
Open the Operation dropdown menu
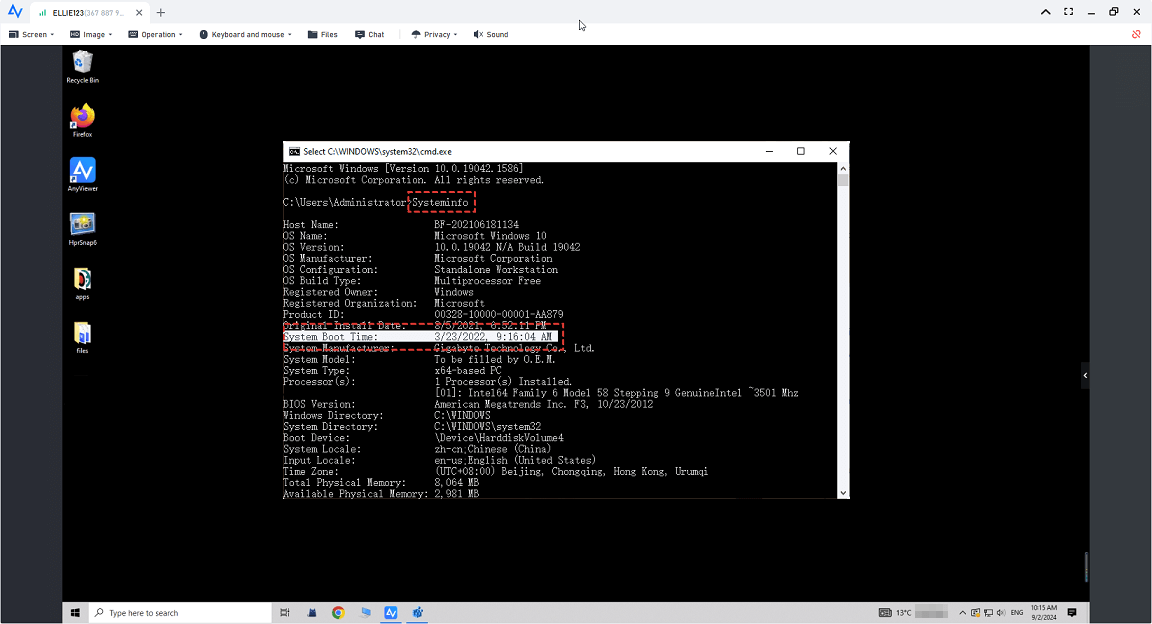point(155,34)
